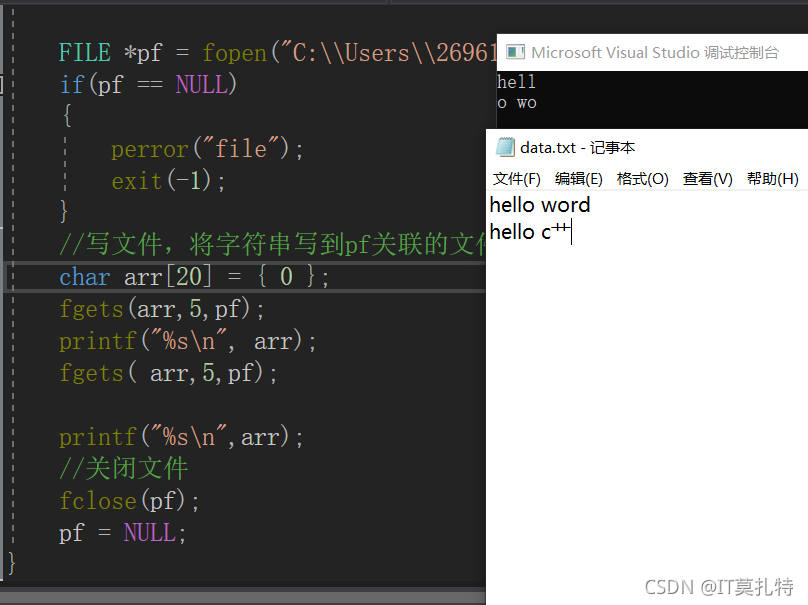This screenshot has width=808, height=605.
Task: Click the exit(-1) code line
Action: tap(168, 181)
